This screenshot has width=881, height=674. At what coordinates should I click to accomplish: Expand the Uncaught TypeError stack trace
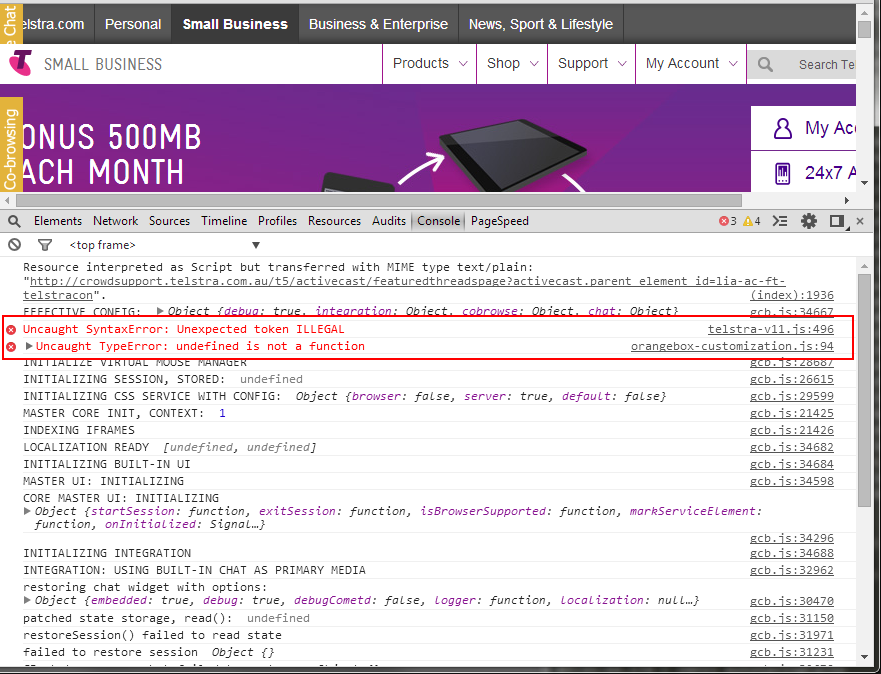[29, 346]
